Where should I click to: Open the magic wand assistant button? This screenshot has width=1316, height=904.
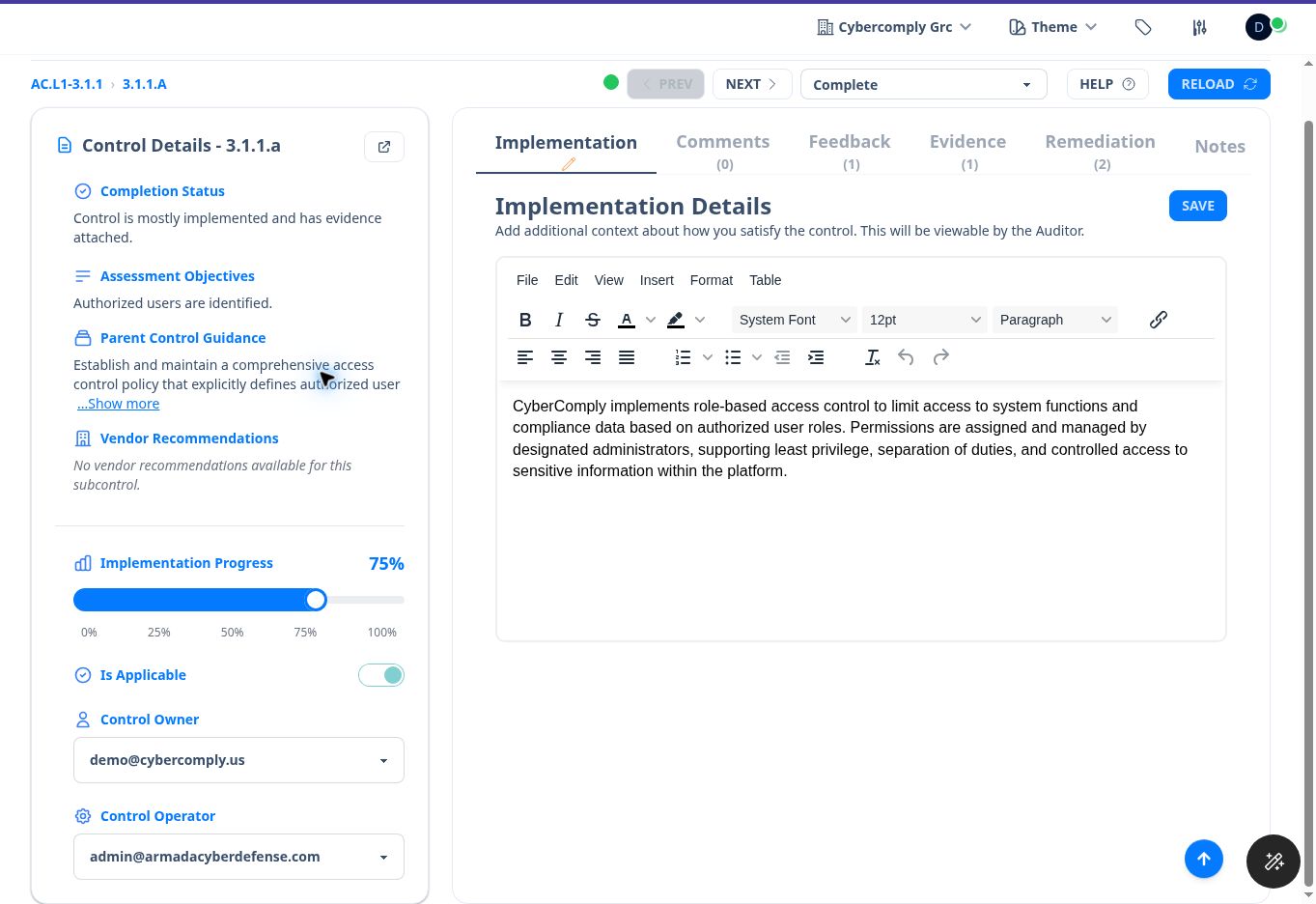click(1274, 861)
